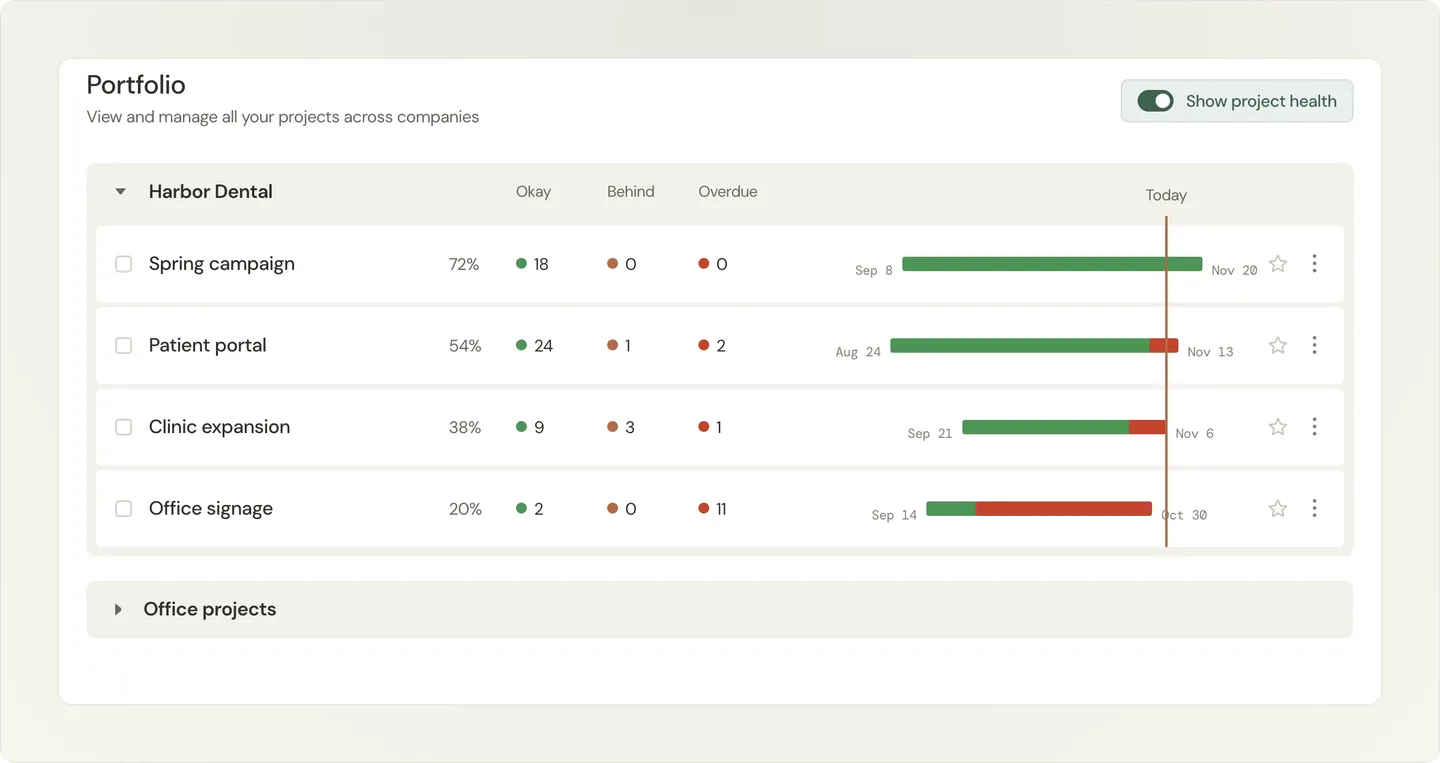Click the Clinic expansion timeline bar
1440x763 pixels.
[x=1064, y=427]
